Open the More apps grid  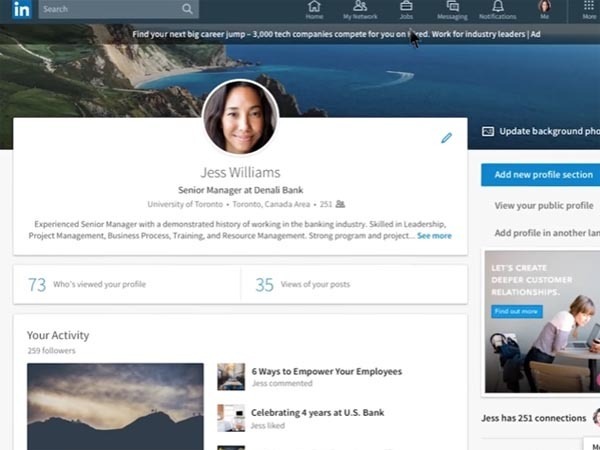click(589, 10)
